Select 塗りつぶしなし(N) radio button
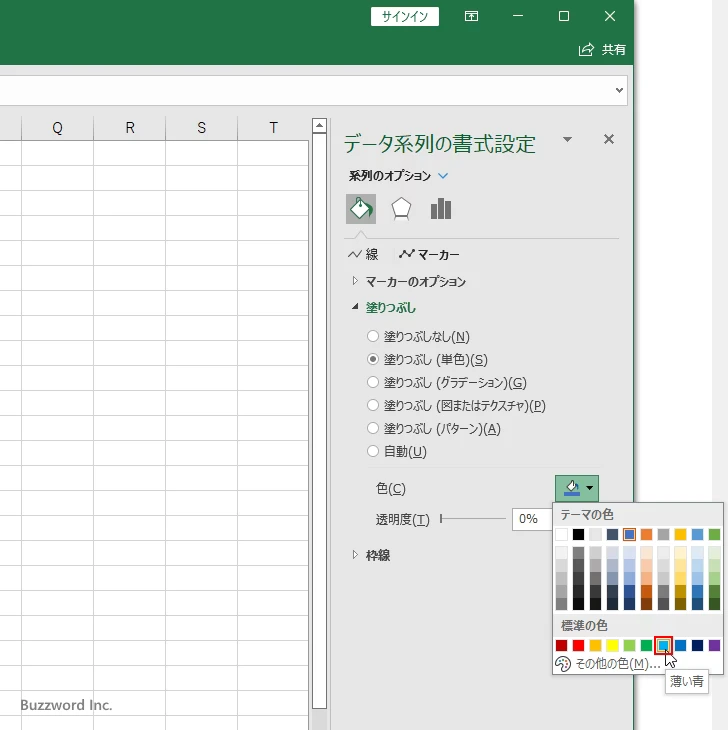The width and height of the screenshot is (728, 730). point(372,336)
